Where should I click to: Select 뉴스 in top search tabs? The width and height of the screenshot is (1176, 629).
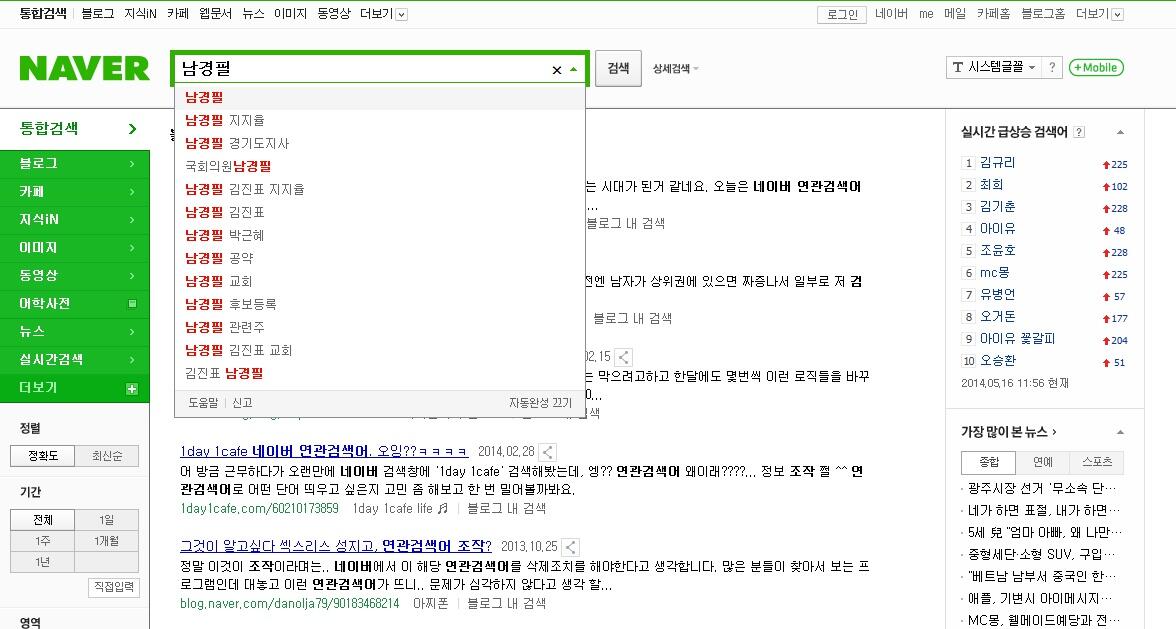[254, 13]
